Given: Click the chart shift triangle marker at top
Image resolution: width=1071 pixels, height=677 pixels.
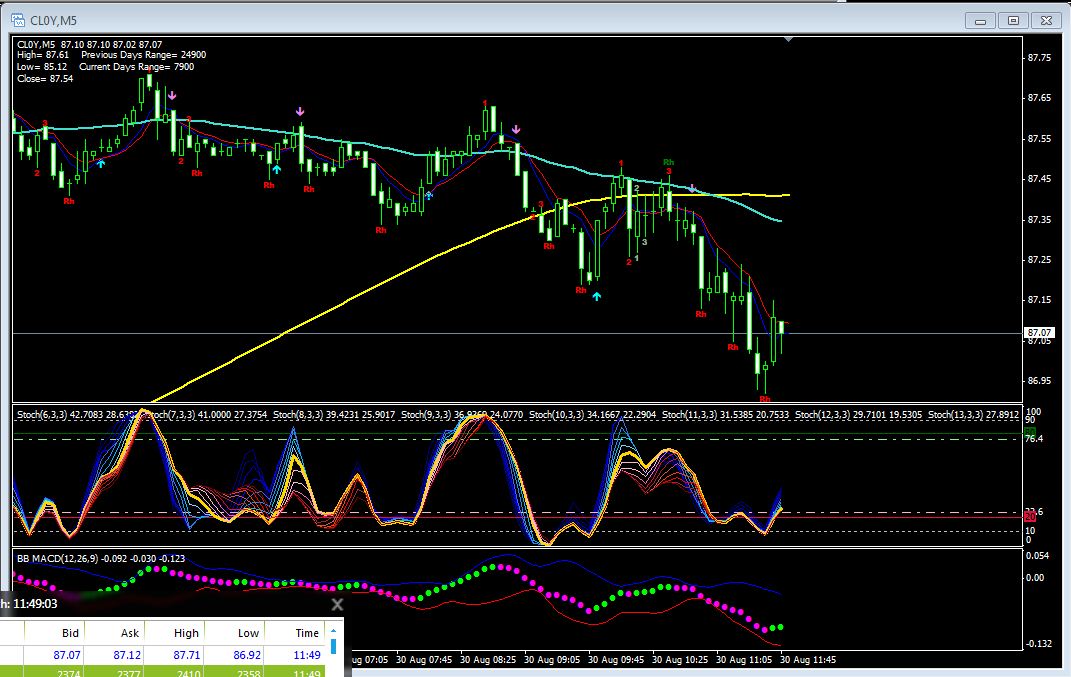Looking at the screenshot, I should tap(788, 39).
